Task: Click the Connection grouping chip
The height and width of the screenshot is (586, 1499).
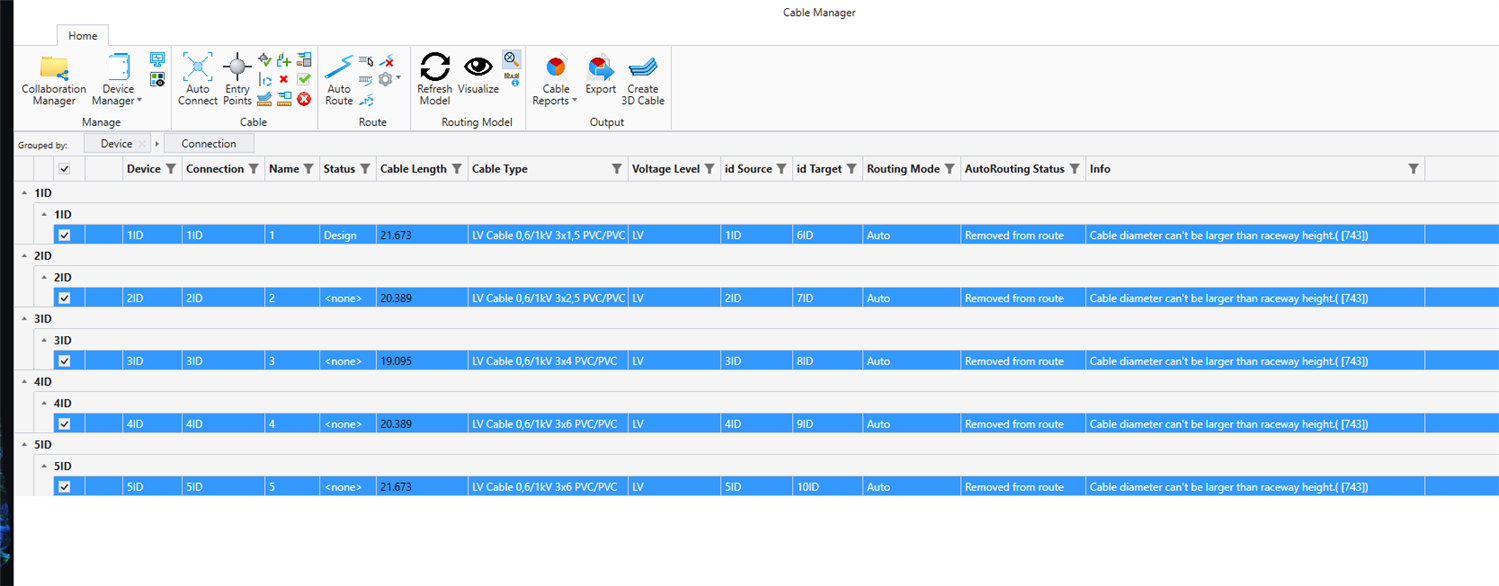Action: click(x=208, y=144)
